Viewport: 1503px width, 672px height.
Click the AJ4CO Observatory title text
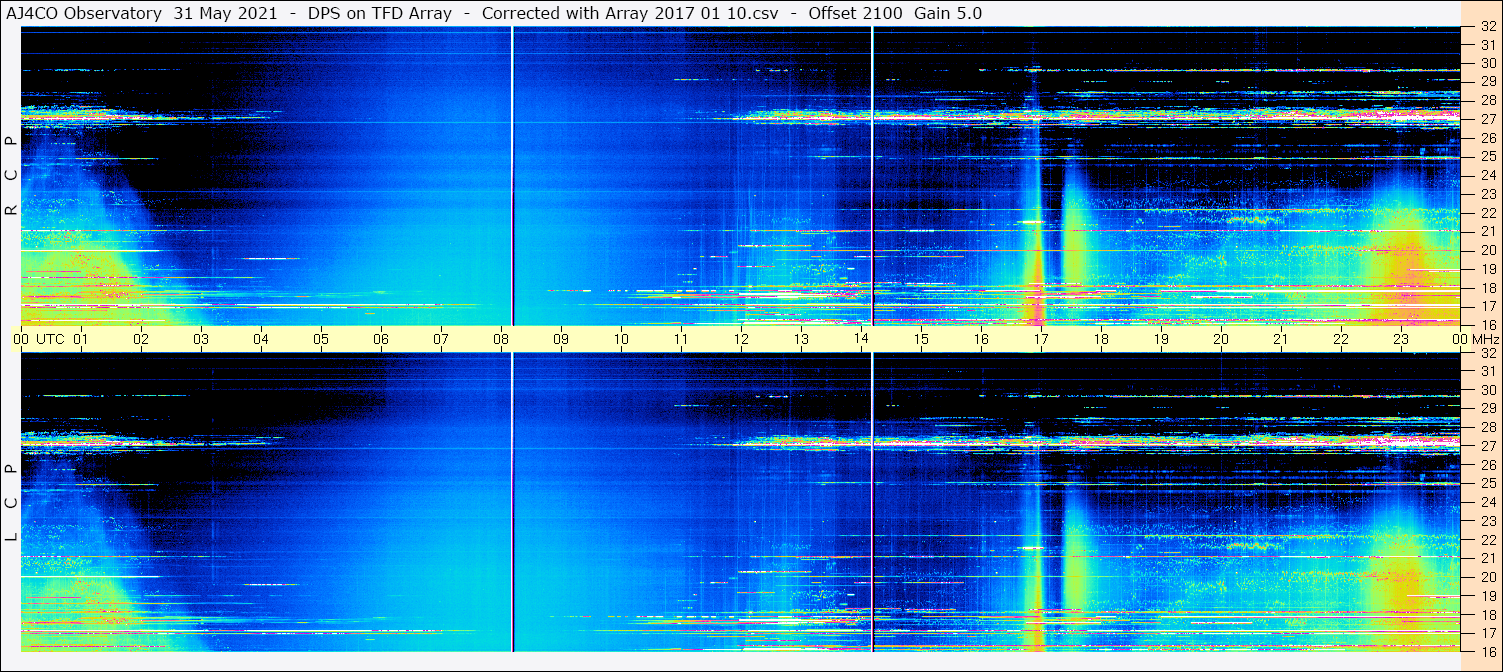(x=83, y=13)
